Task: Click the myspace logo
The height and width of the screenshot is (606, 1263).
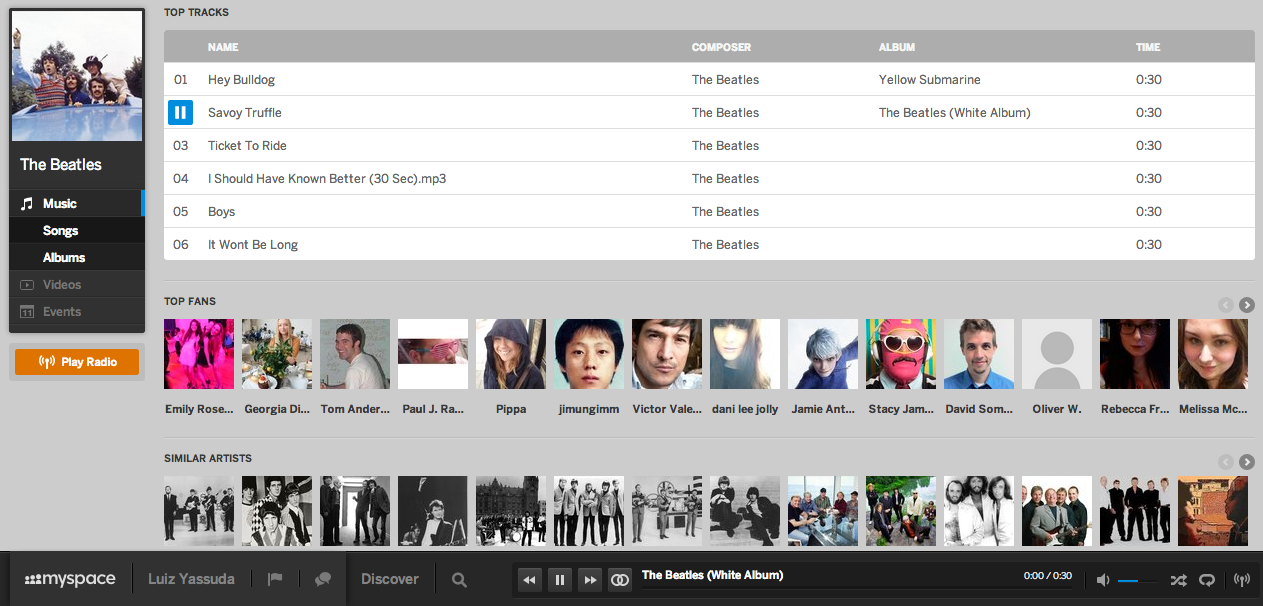Action: 70,579
